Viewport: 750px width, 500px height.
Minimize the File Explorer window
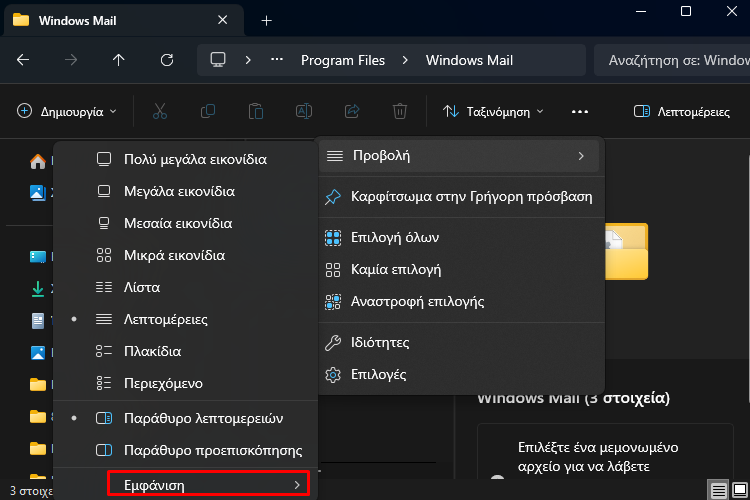(641, 11)
